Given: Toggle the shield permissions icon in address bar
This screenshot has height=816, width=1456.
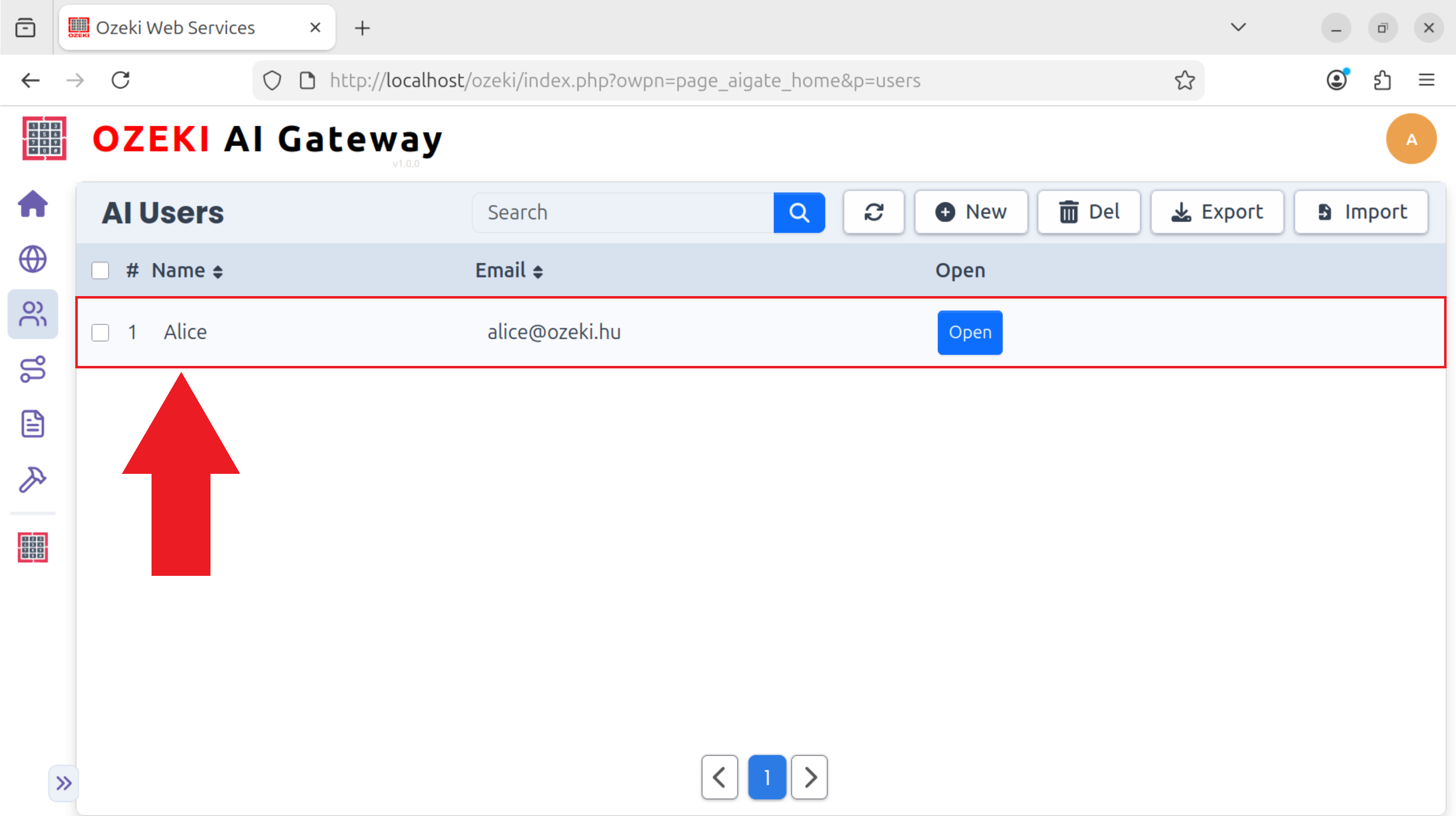Looking at the screenshot, I should point(272,80).
